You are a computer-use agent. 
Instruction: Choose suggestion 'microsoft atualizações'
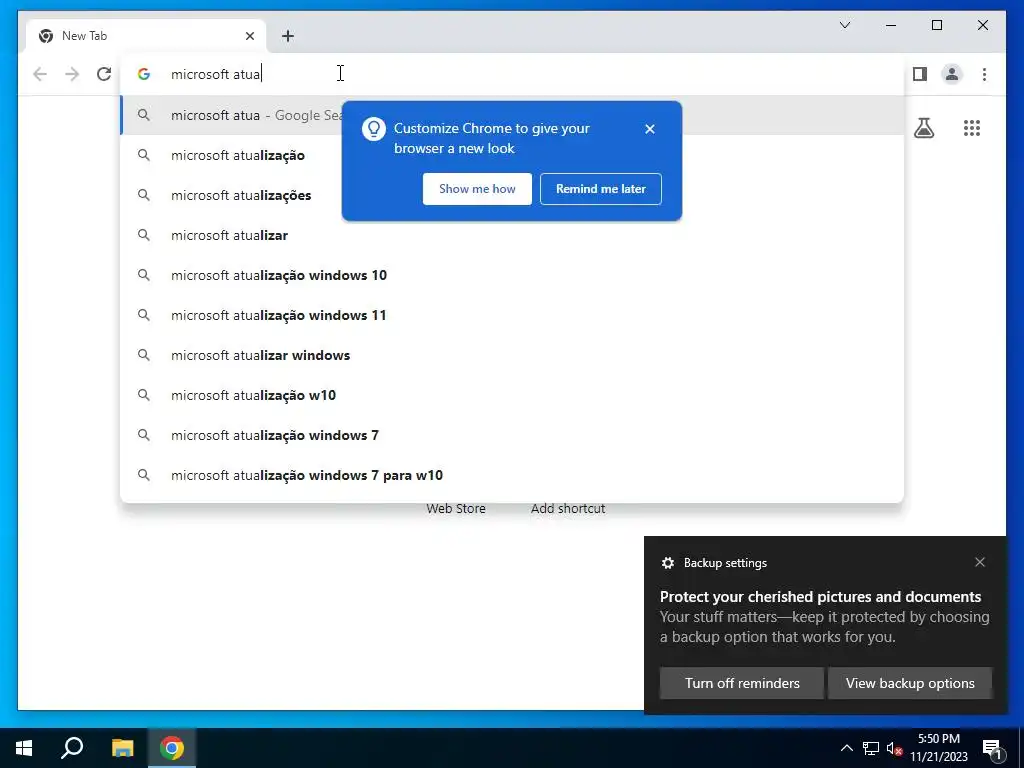pos(513,195)
